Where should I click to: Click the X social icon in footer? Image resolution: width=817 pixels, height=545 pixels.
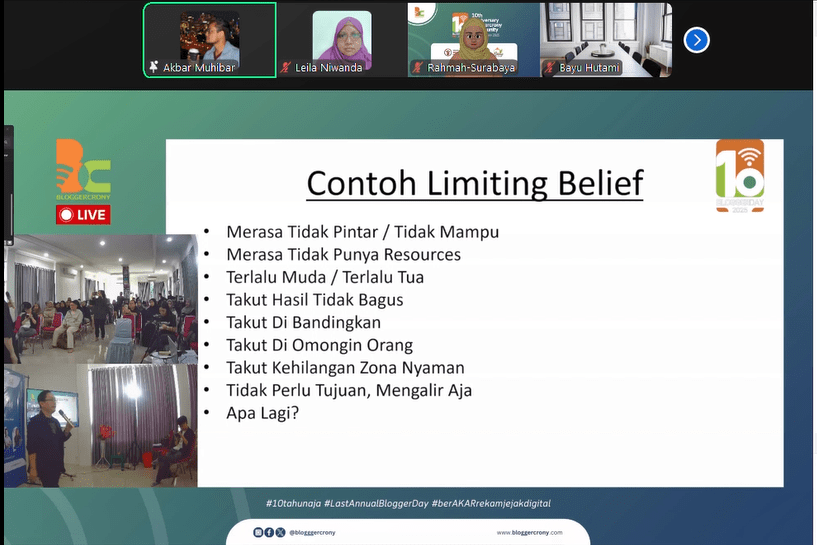coord(280,532)
